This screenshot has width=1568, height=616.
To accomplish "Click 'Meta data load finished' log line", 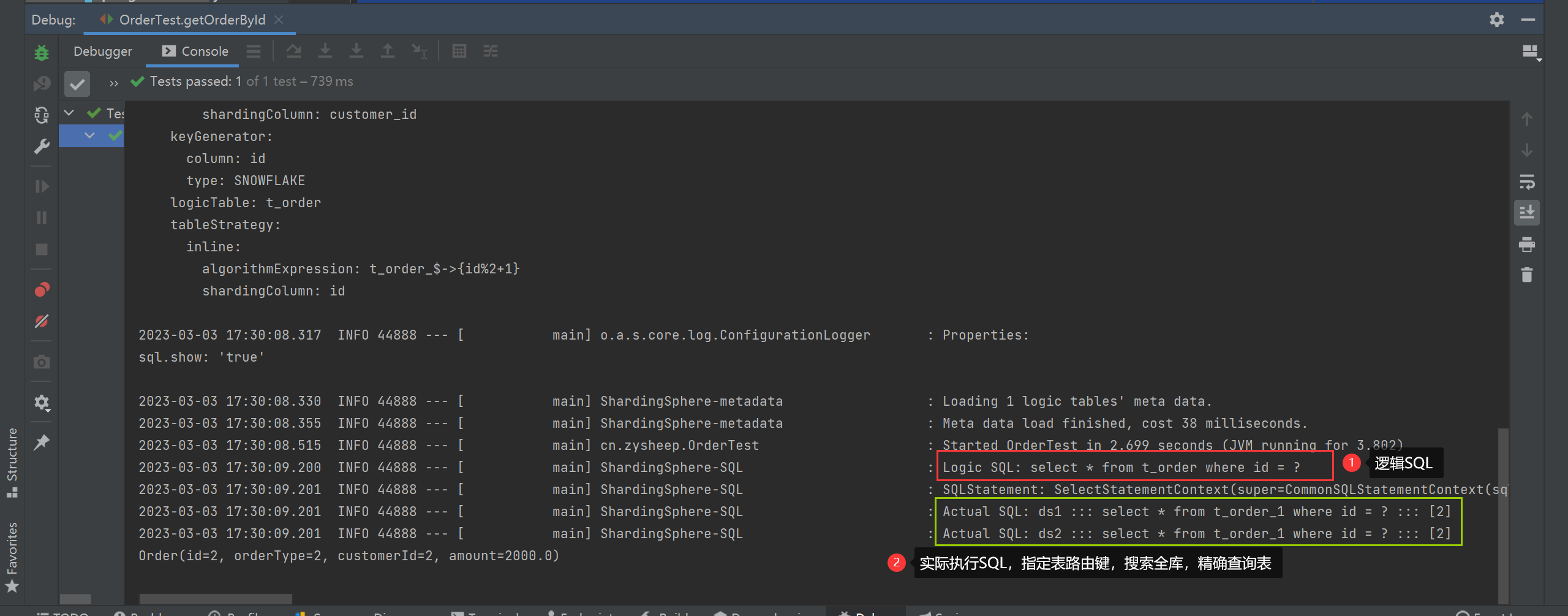I will pos(1125,424).
